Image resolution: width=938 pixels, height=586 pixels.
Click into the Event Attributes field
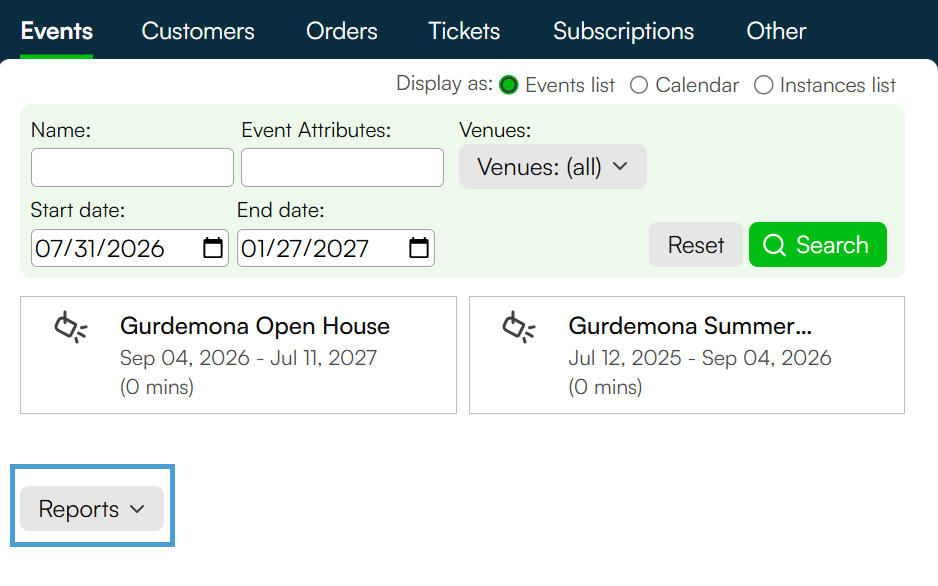point(342,167)
